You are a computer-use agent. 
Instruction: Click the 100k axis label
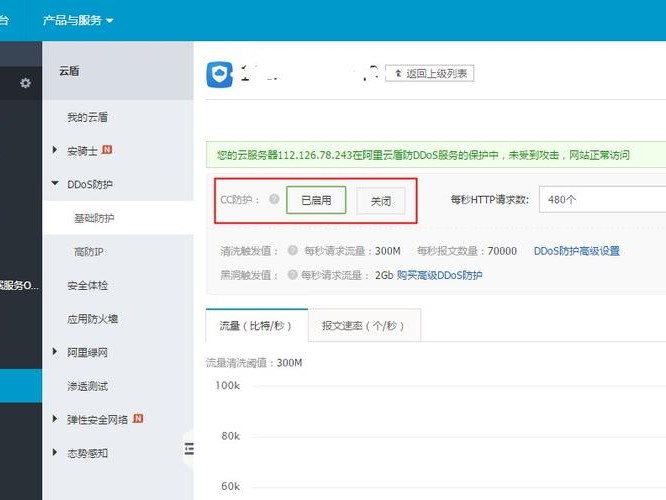(x=228, y=385)
